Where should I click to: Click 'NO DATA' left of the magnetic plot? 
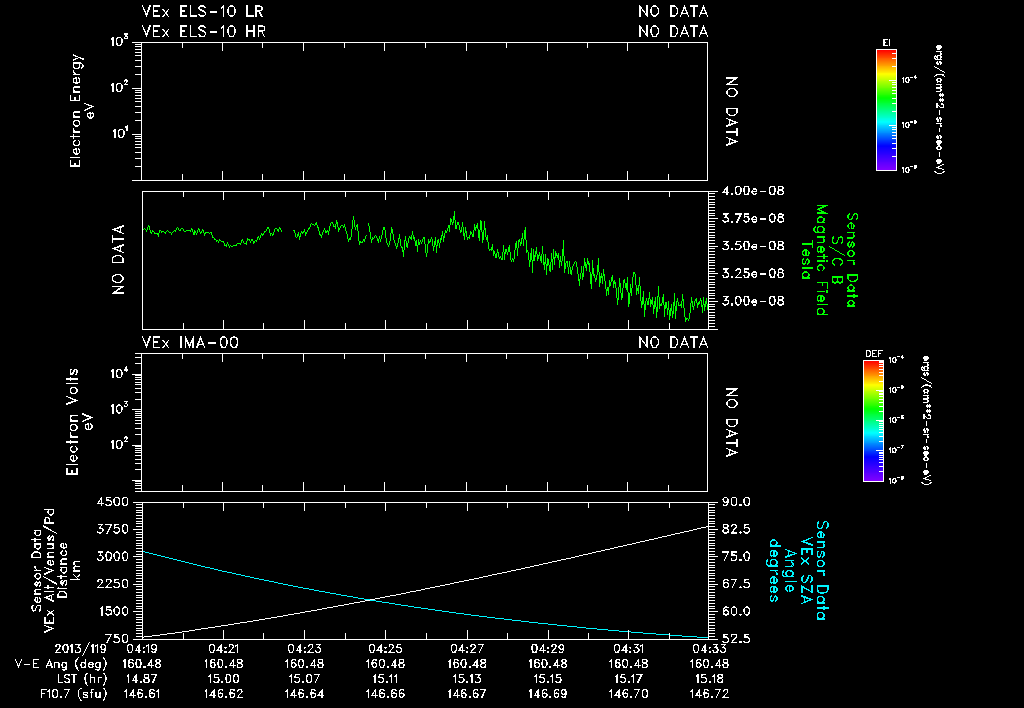(x=118, y=259)
